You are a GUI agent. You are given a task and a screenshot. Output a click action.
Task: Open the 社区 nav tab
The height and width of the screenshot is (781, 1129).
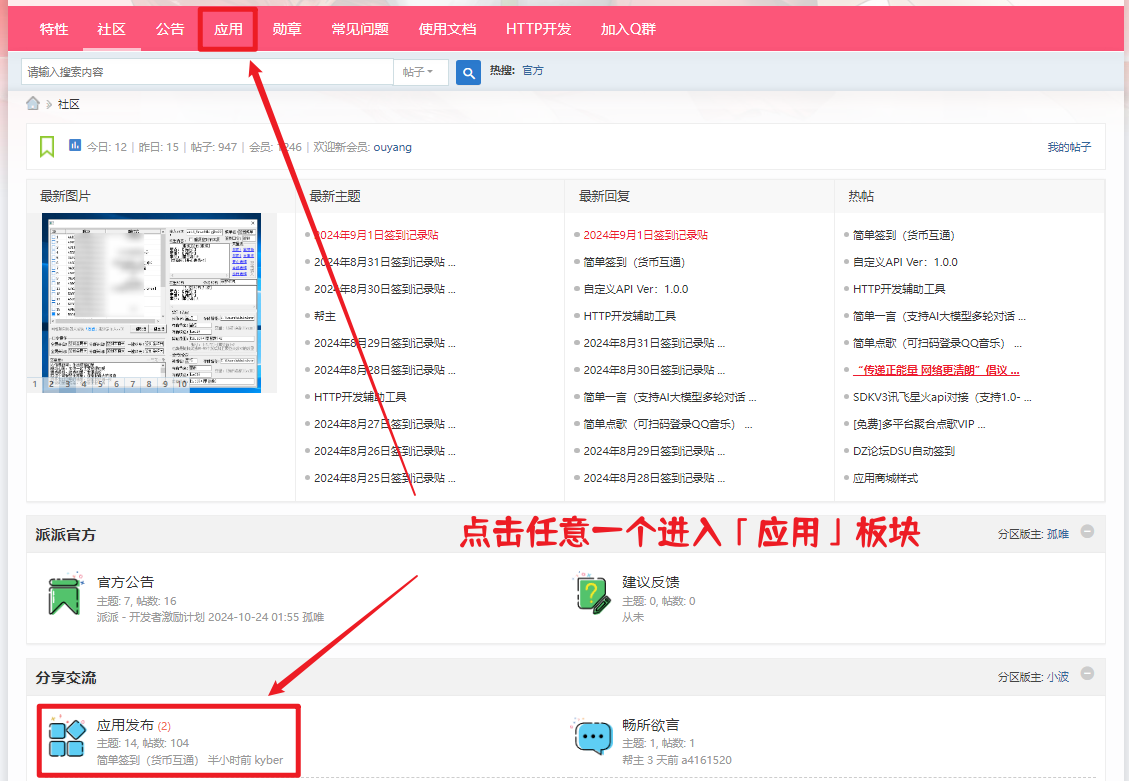[112, 30]
